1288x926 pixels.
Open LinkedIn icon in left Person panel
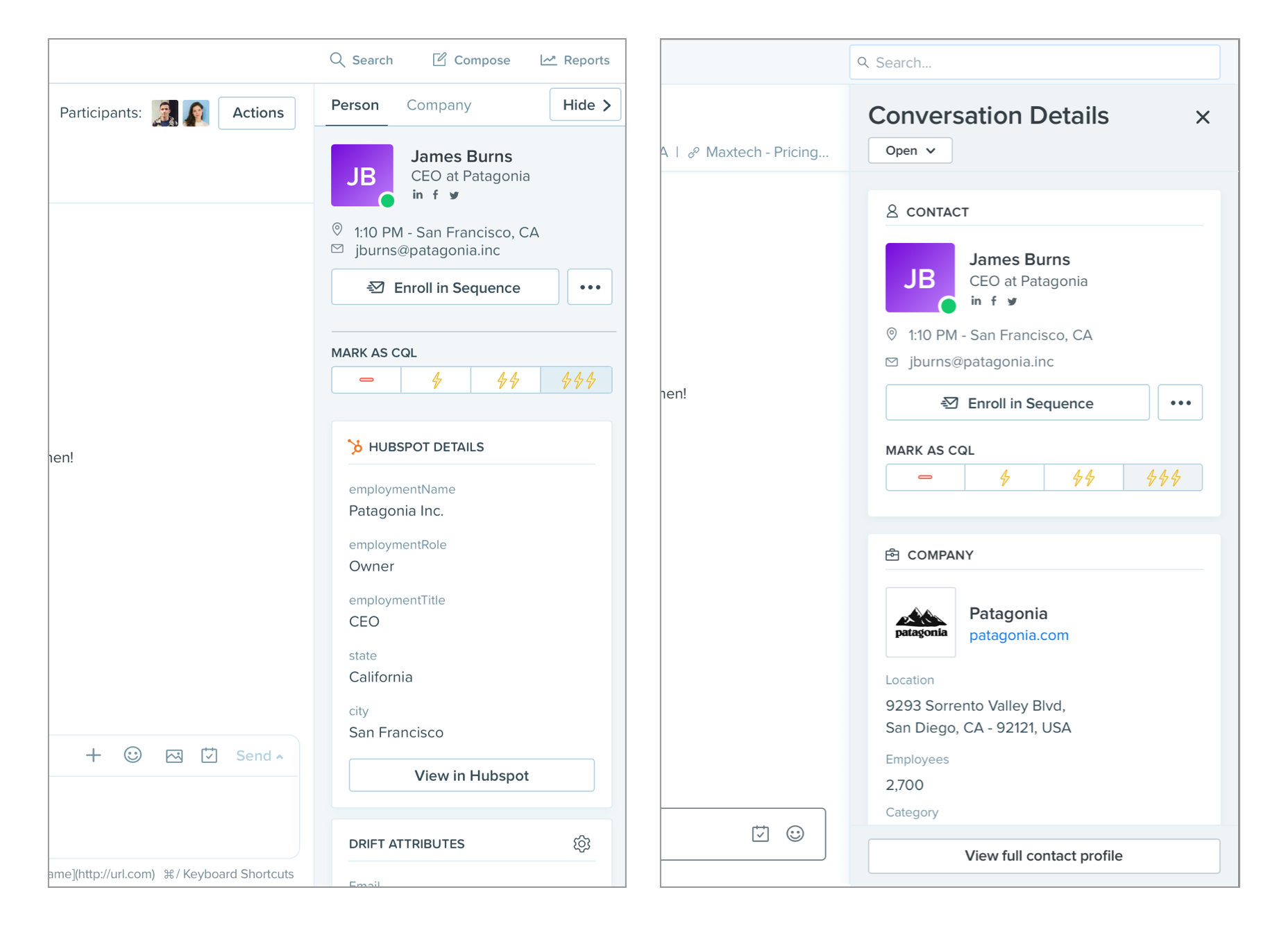[x=417, y=195]
